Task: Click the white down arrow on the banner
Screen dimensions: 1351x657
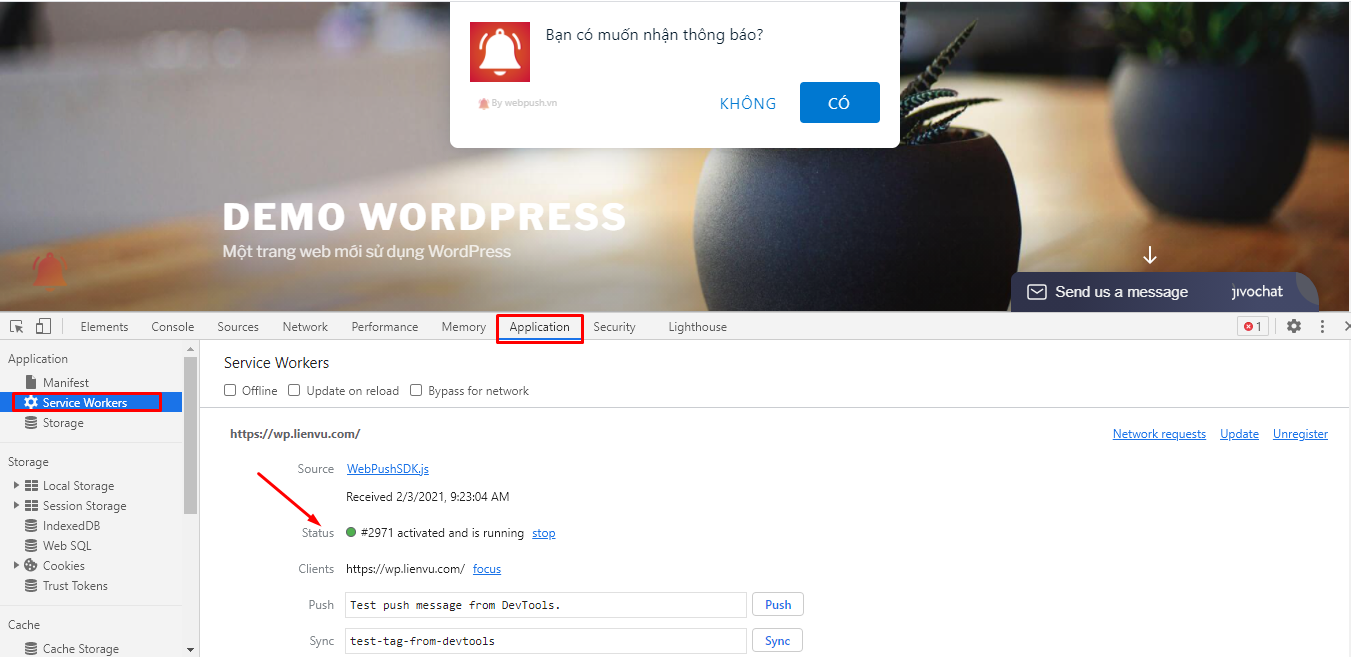Action: click(x=1150, y=255)
